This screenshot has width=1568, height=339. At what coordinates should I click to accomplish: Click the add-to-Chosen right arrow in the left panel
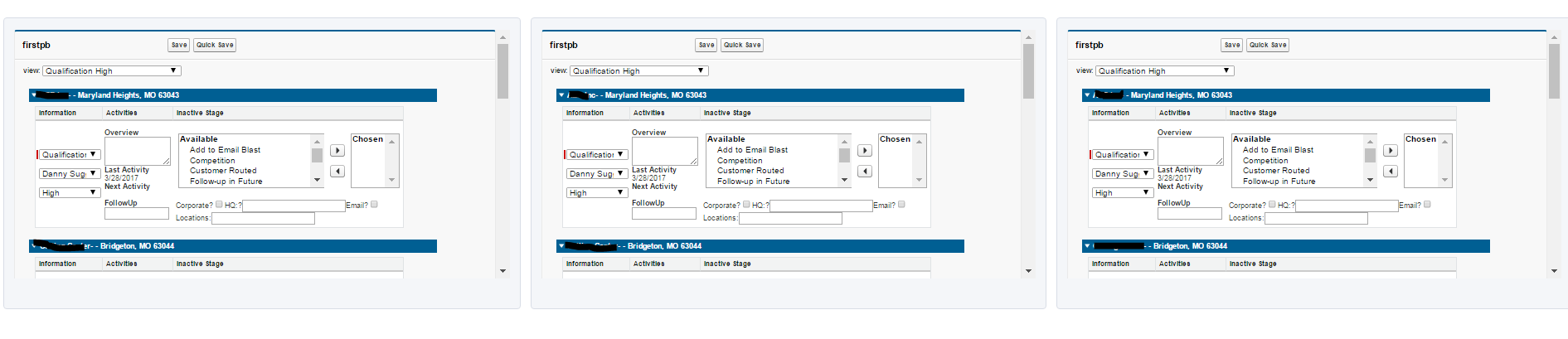[x=337, y=151]
